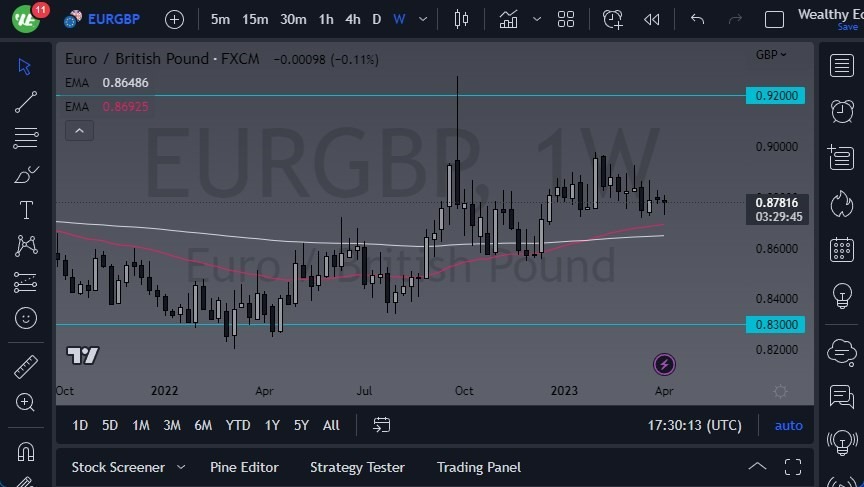Switch to 30m timeframe
The height and width of the screenshot is (487, 864).
click(x=293, y=19)
